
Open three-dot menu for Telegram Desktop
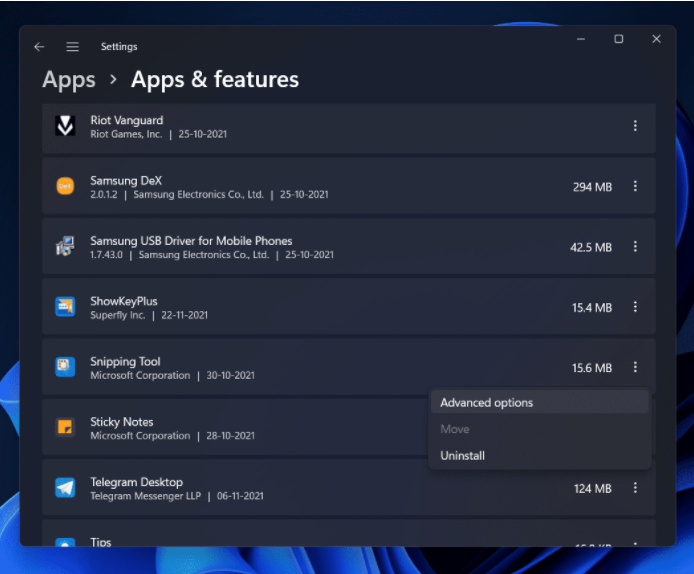[x=635, y=488]
